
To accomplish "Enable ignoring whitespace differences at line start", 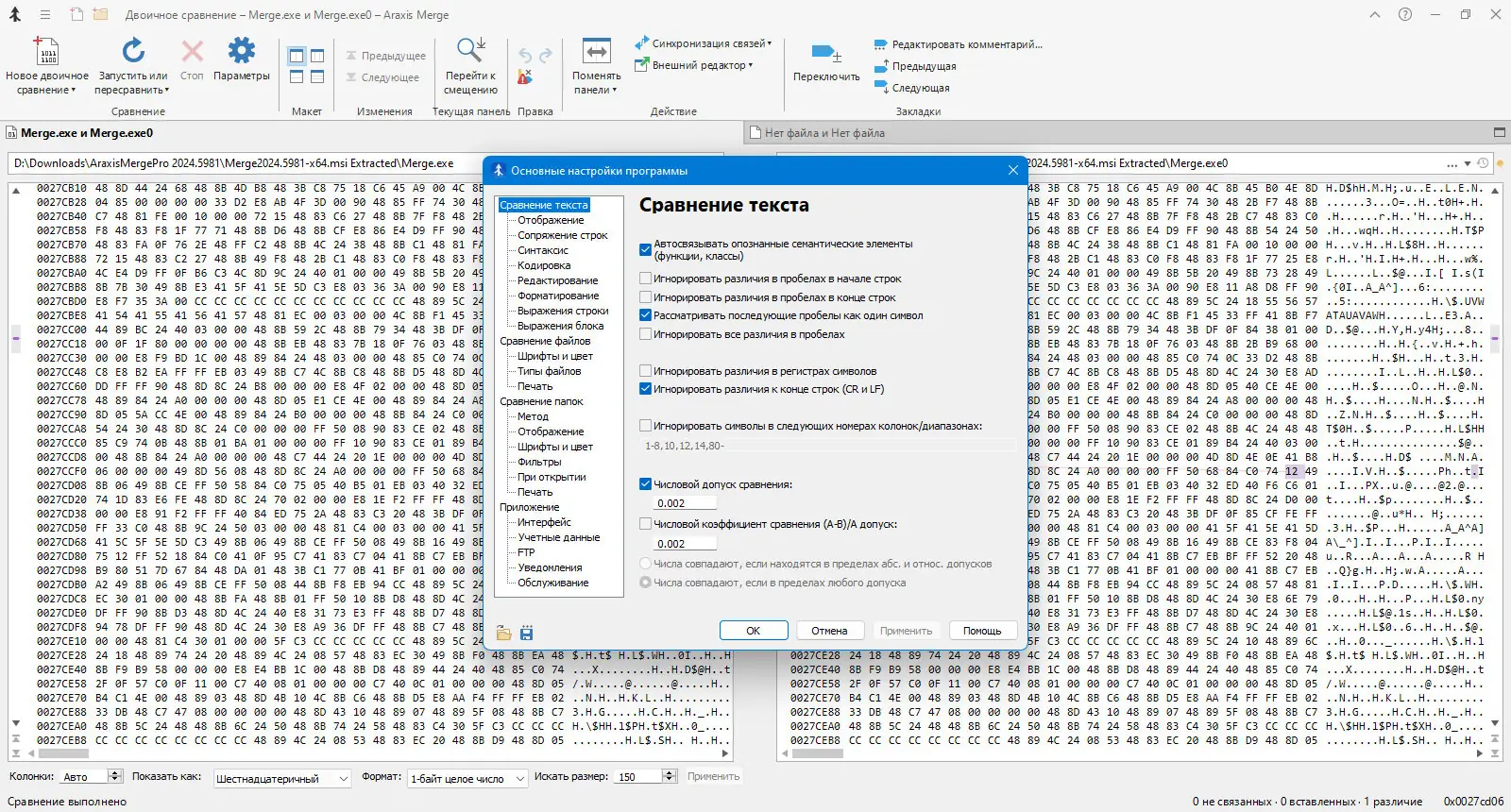I will [x=646, y=279].
